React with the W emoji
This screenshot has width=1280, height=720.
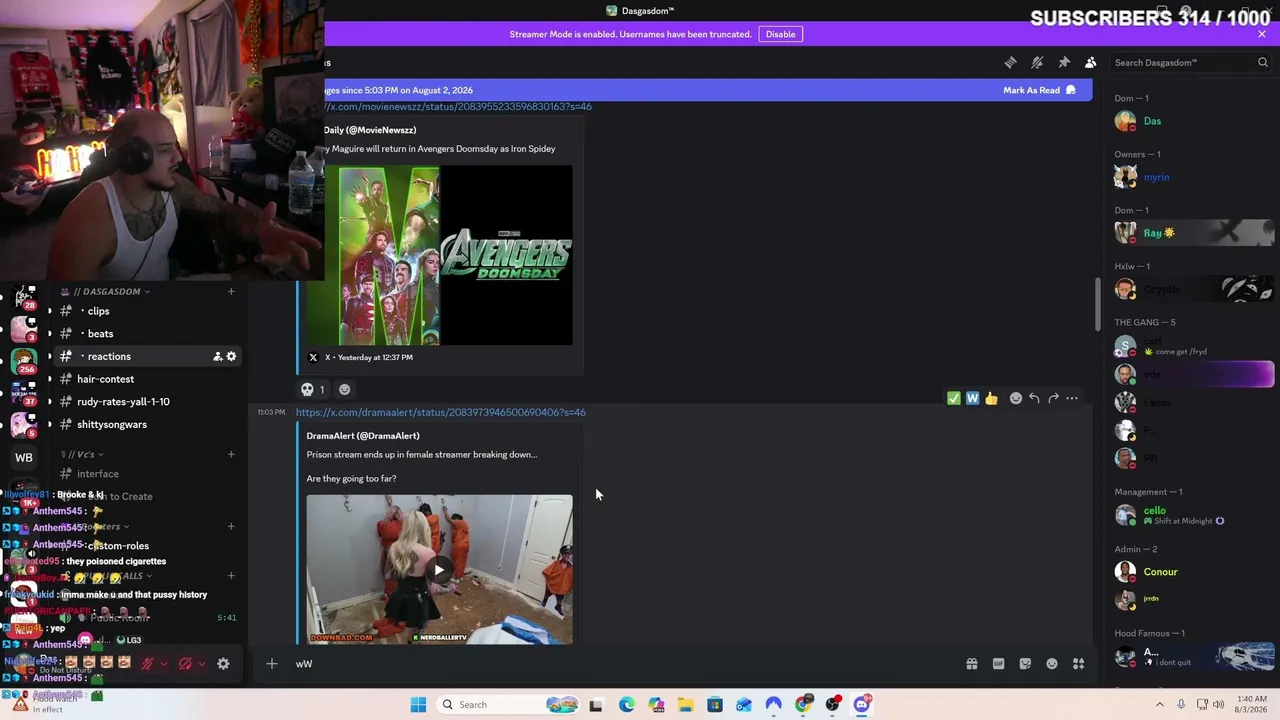coord(972,398)
